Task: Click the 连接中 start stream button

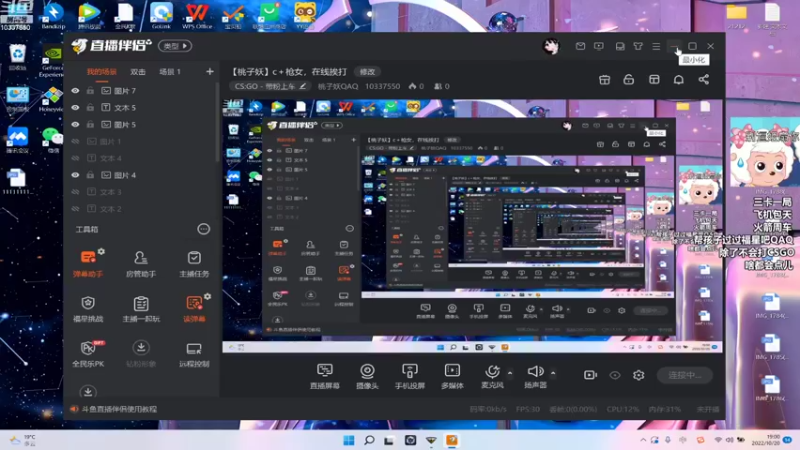Action: pyautogui.click(x=684, y=375)
